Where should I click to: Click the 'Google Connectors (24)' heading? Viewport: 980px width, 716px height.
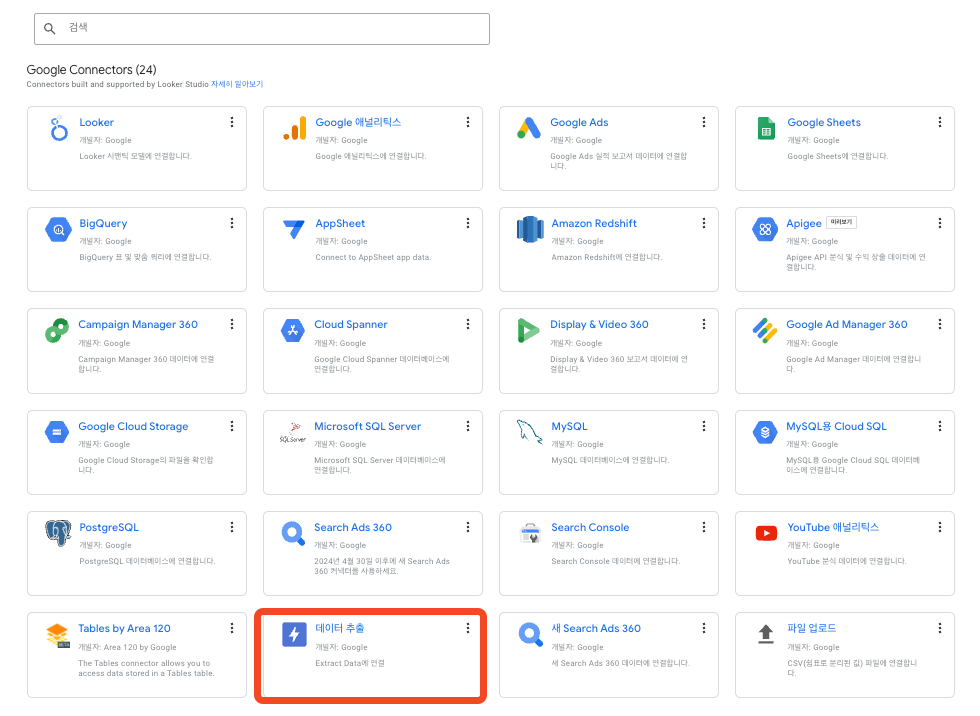91,69
